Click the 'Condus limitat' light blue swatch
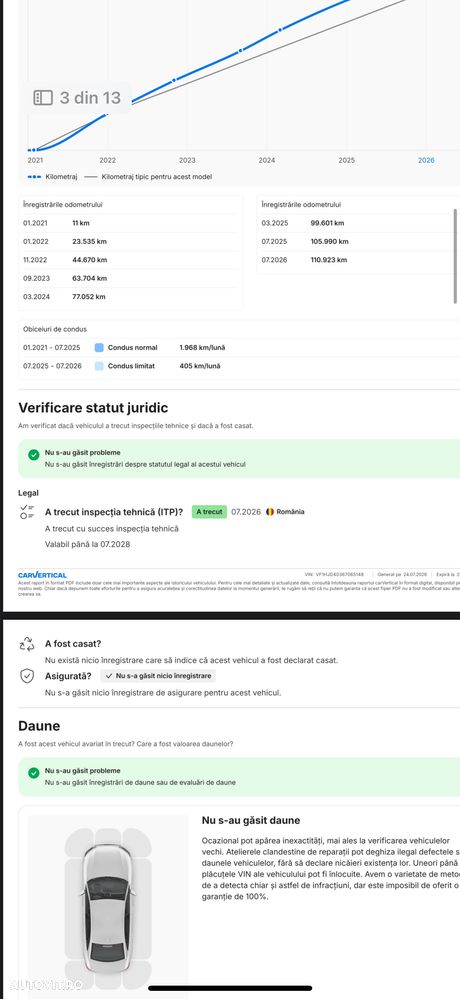This screenshot has width=460, height=999. click(99, 366)
